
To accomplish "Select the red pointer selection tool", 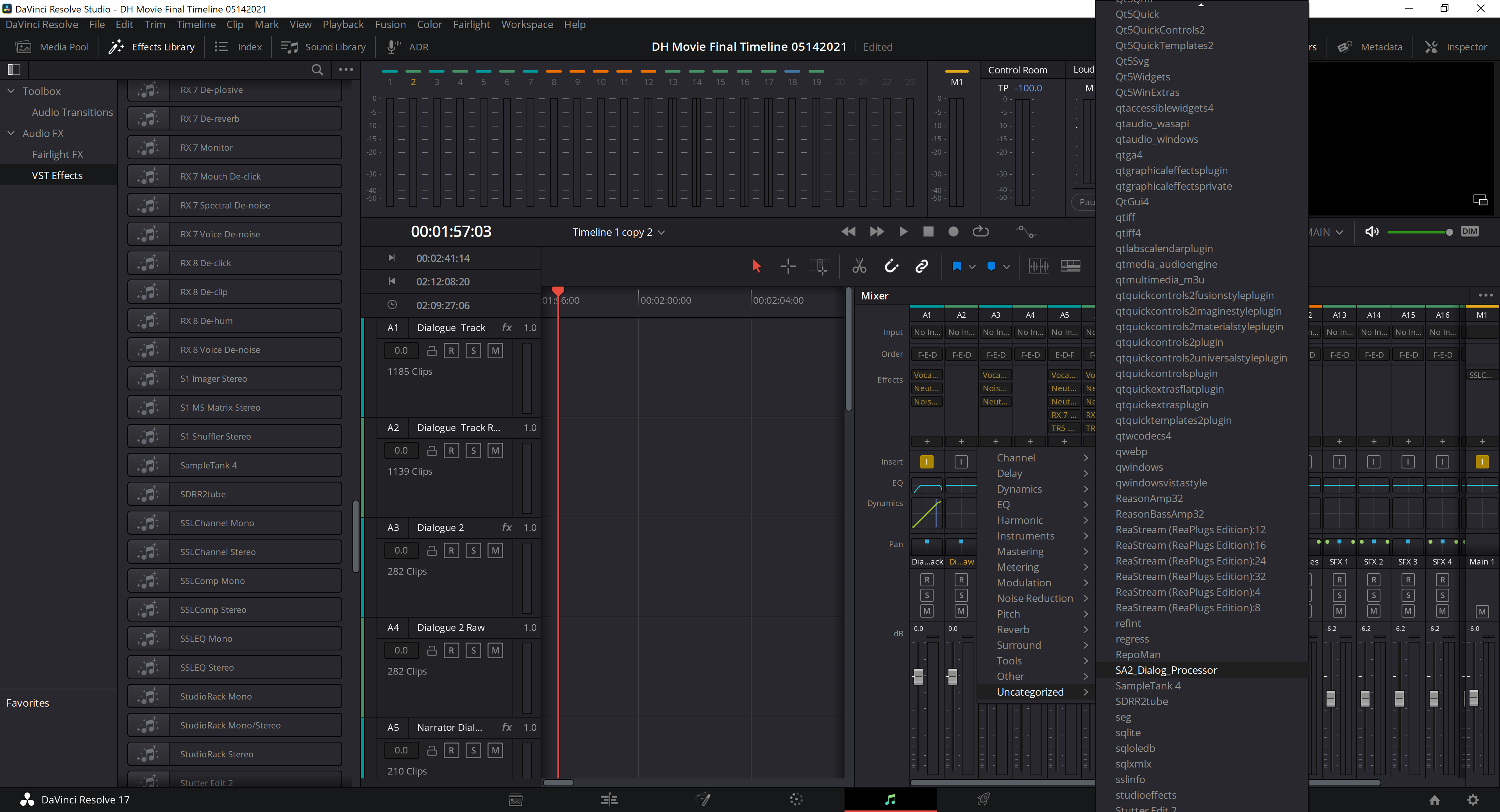I will pyautogui.click(x=756, y=266).
